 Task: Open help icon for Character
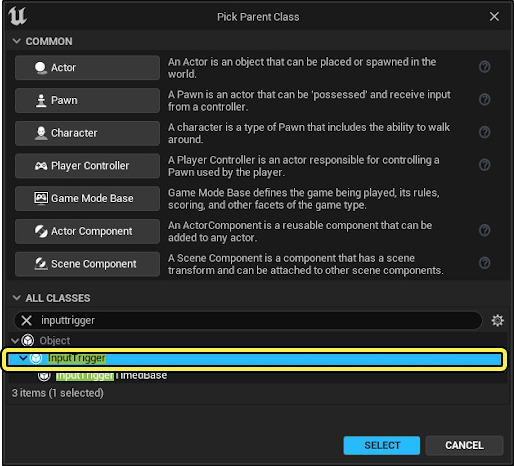tap(484, 132)
